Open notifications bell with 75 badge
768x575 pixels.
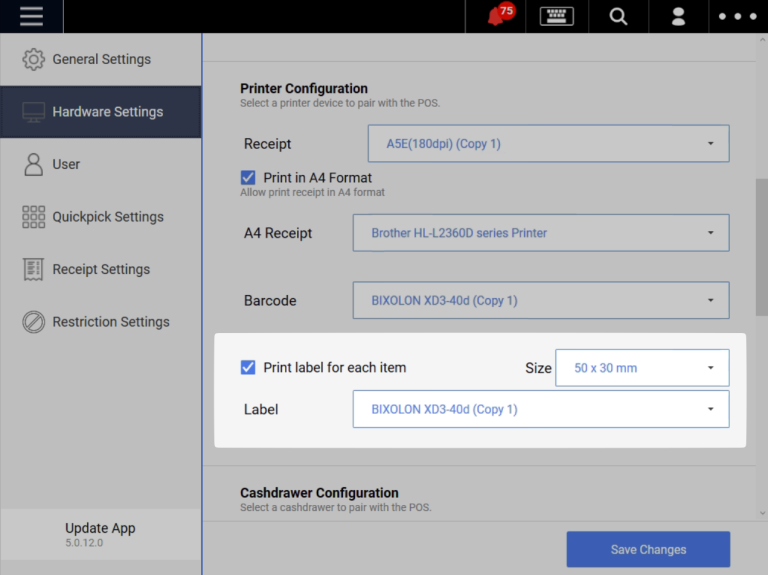(x=497, y=17)
